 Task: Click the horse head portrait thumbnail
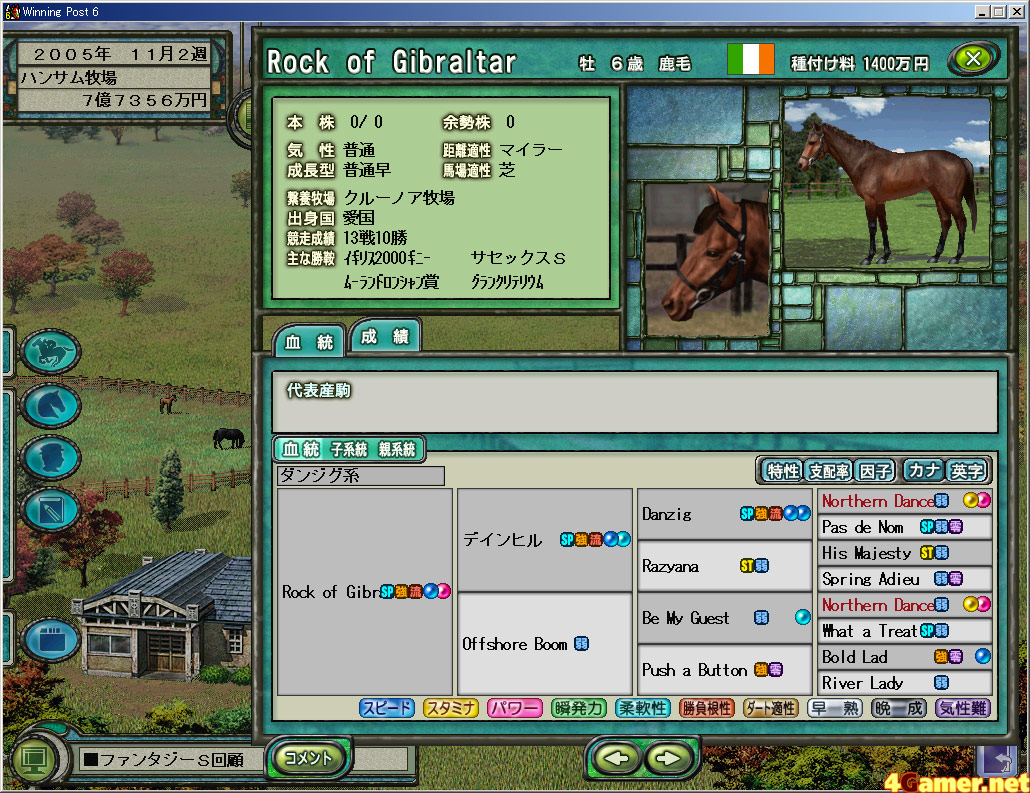706,260
